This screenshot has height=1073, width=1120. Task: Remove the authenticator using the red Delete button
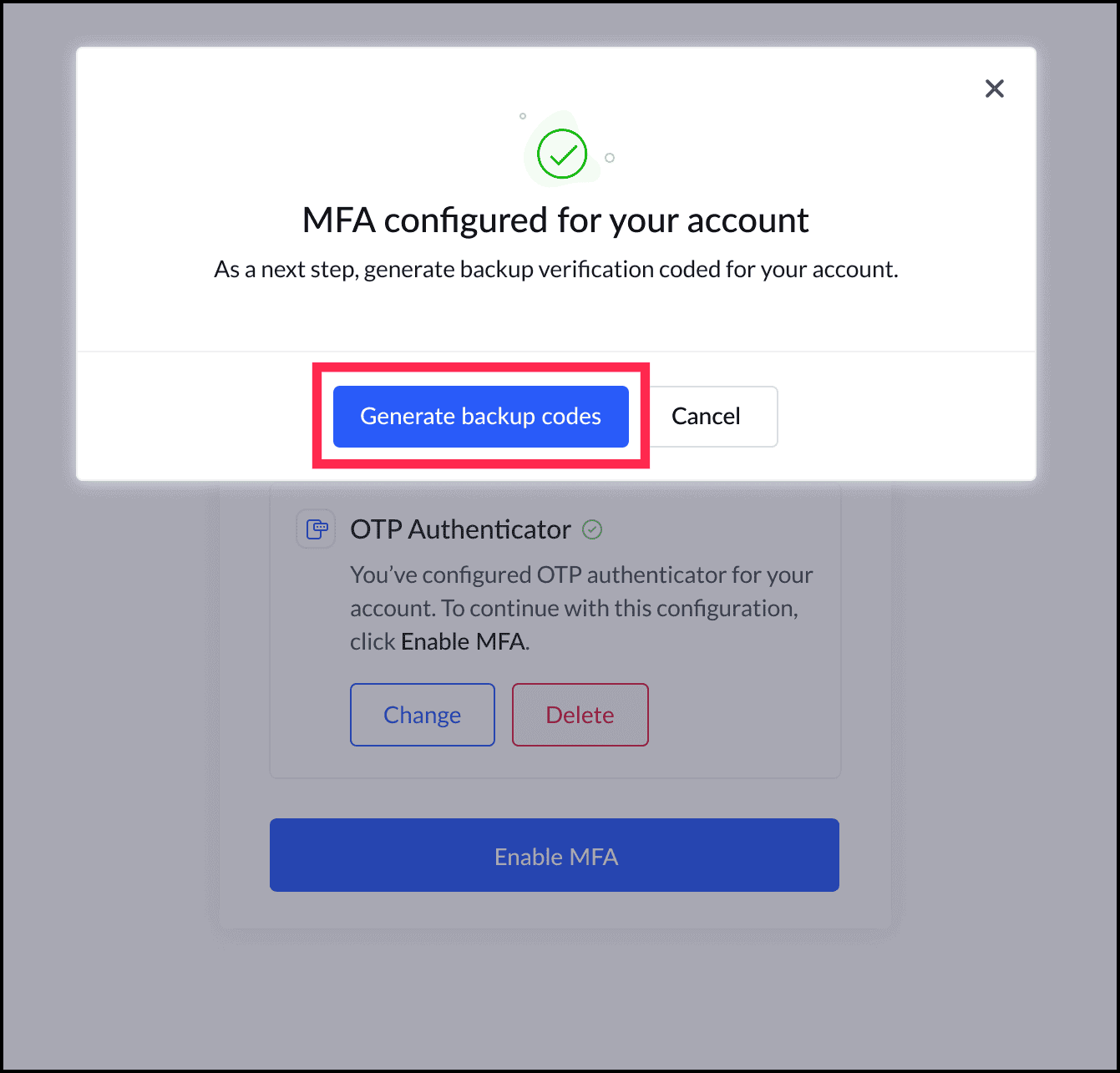[580, 715]
